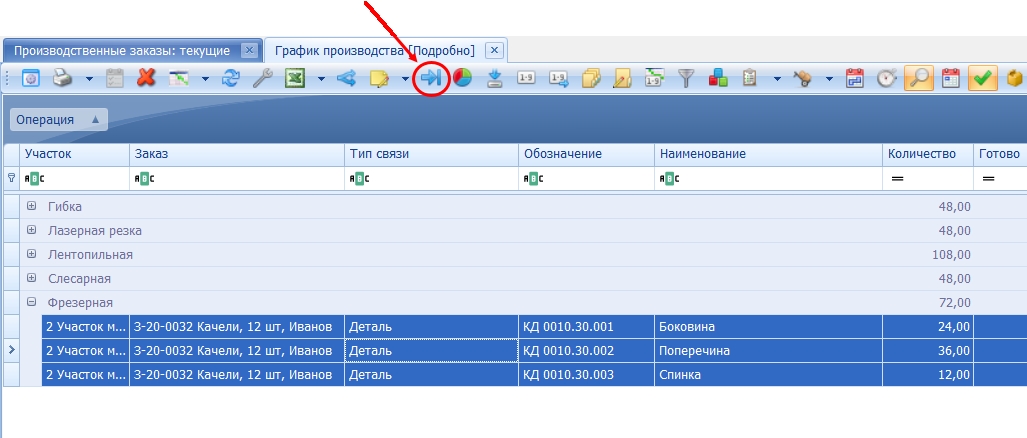
Task: Close the График производства [Подробно] tab
Action: 495,50
